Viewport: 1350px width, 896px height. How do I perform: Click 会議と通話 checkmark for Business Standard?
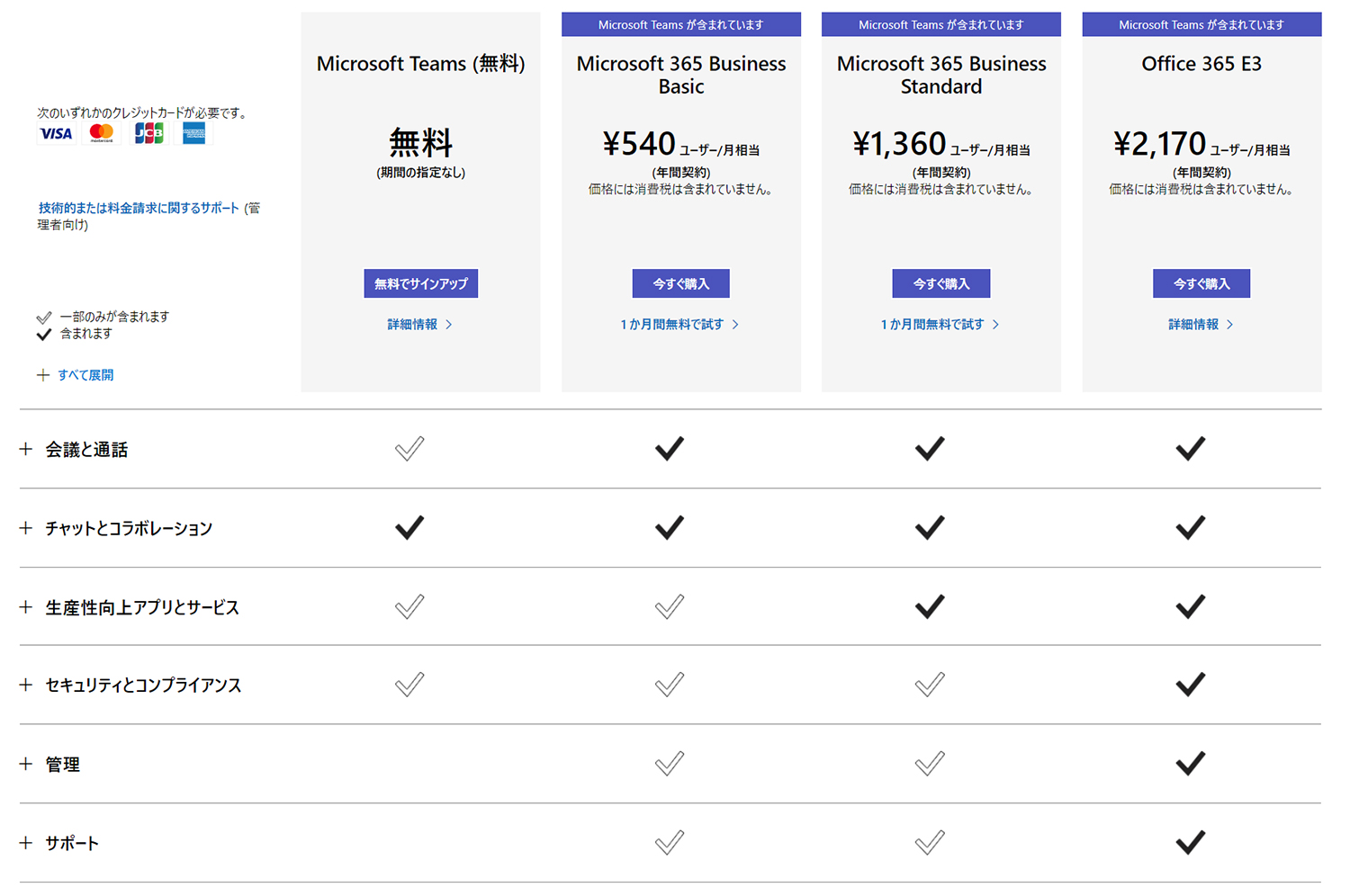click(x=930, y=448)
